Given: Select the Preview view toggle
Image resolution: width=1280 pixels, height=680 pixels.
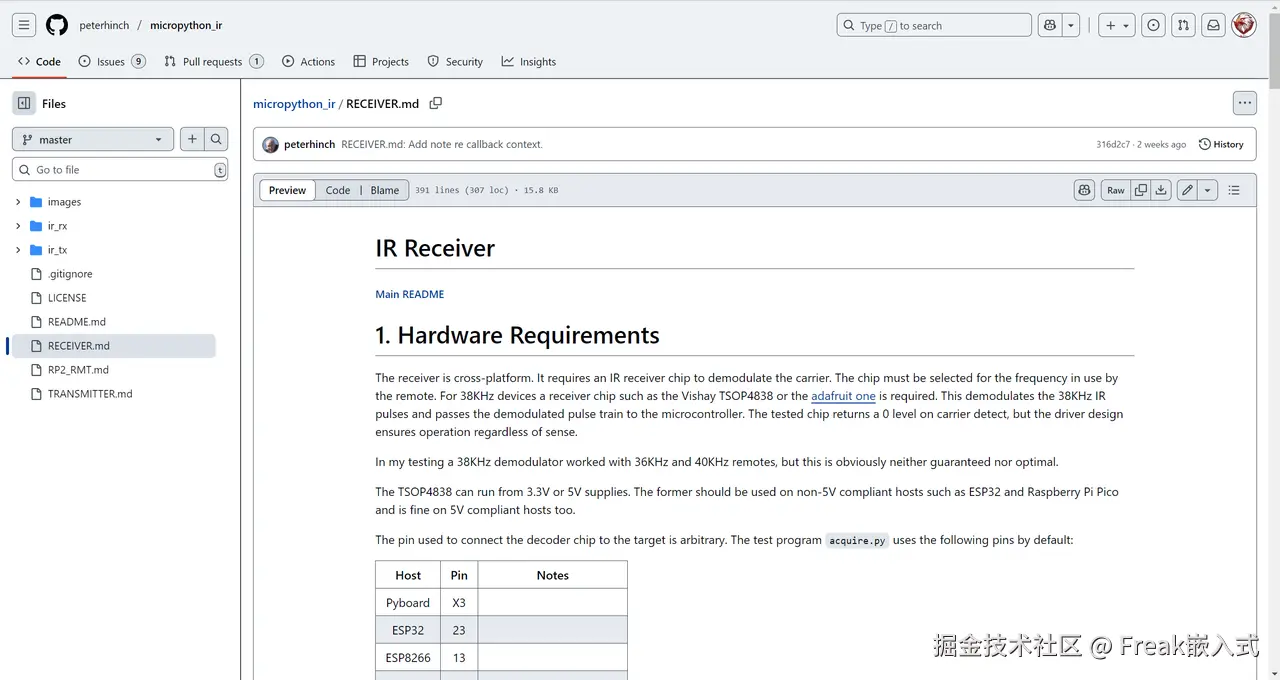Looking at the screenshot, I should pos(287,190).
